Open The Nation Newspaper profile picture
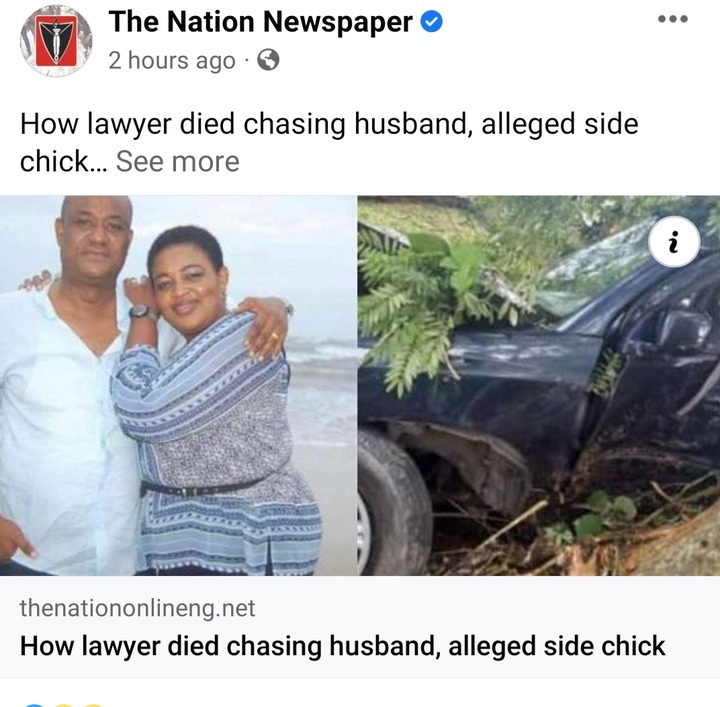Screen dimensions: 720x707 [x=56, y=41]
